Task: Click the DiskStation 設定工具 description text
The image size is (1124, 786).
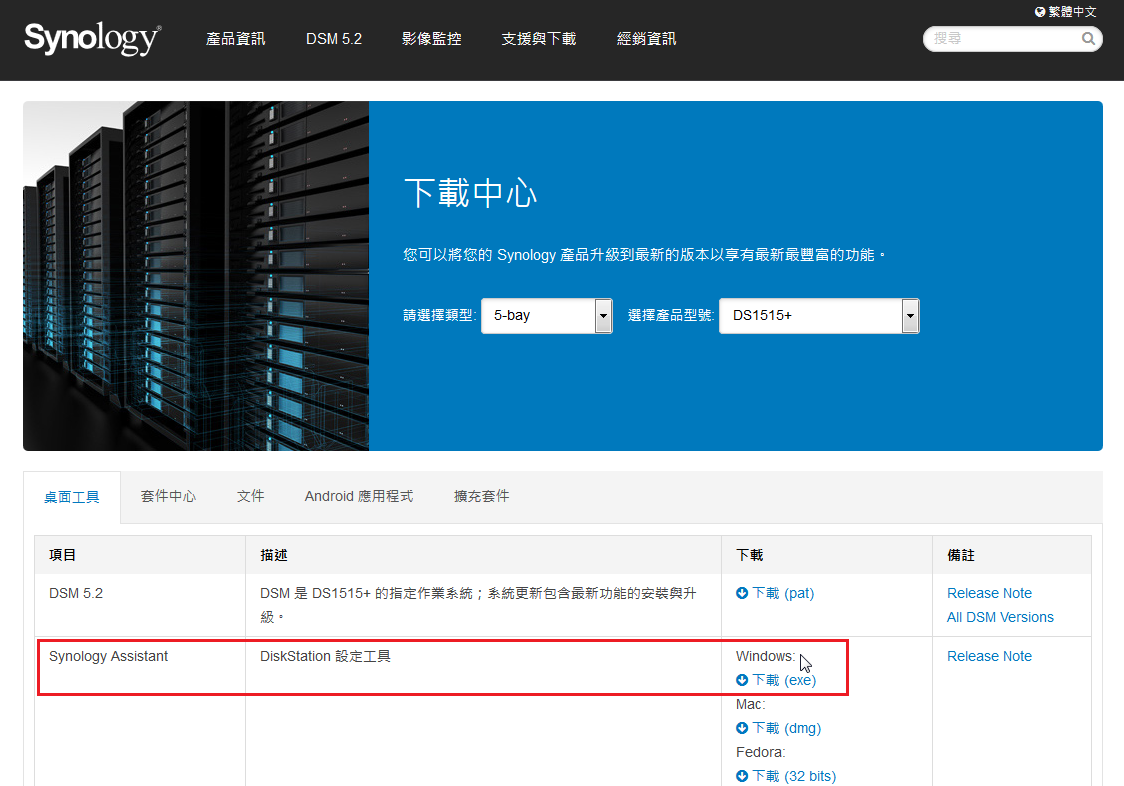Action: (325, 656)
